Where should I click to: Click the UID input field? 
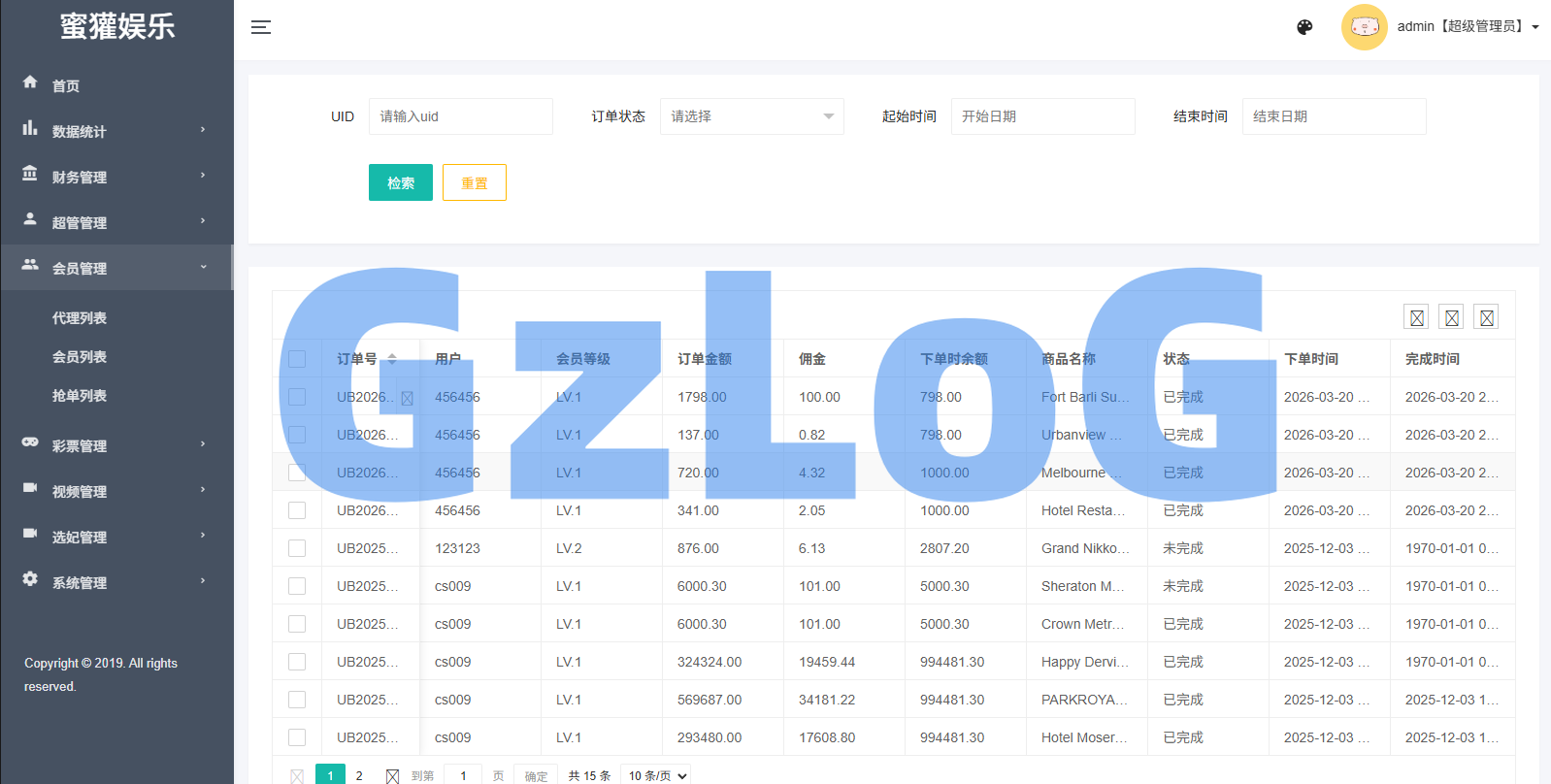pyautogui.click(x=460, y=116)
